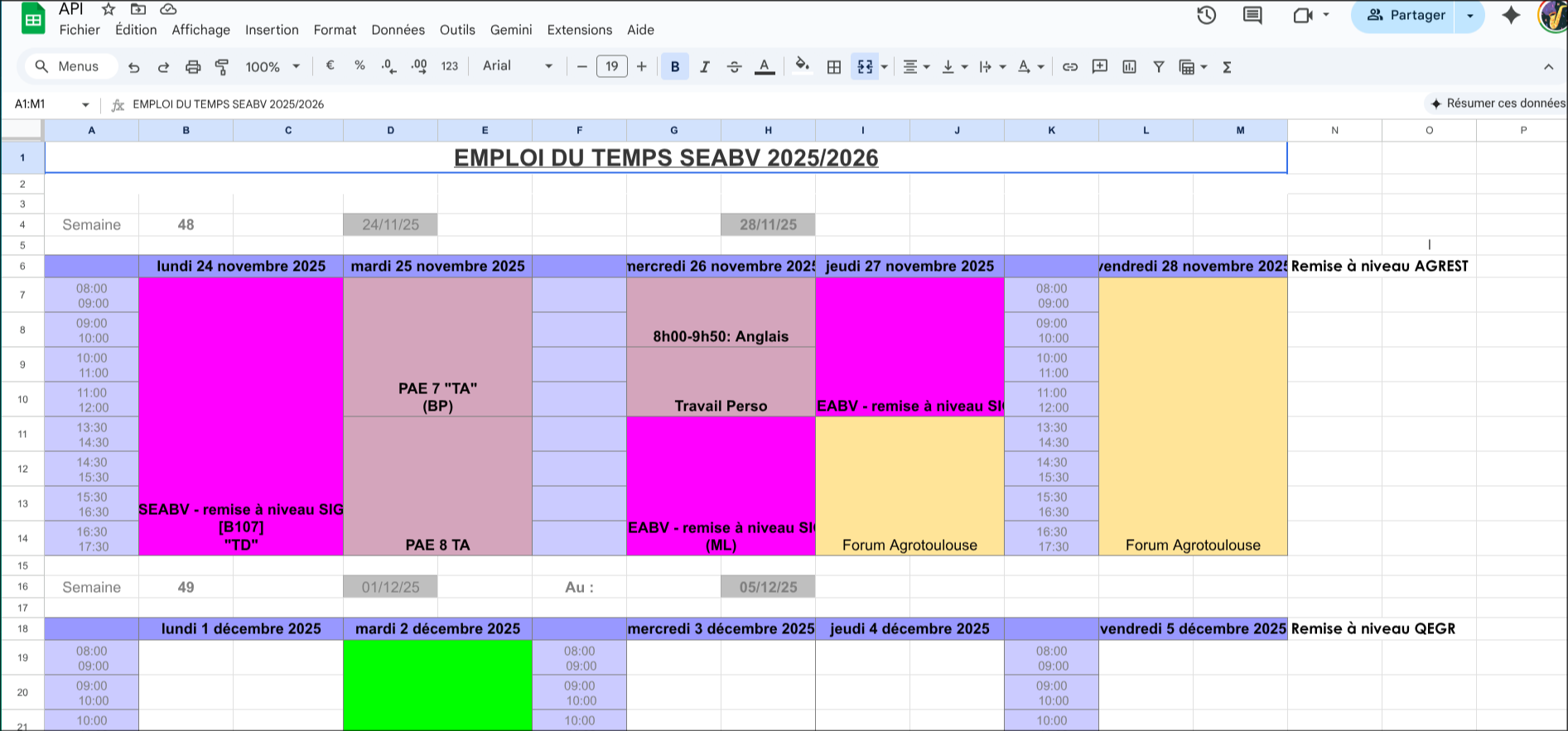Screen dimensions: 1568x731
Task: Apply percent format
Action: tap(359, 66)
